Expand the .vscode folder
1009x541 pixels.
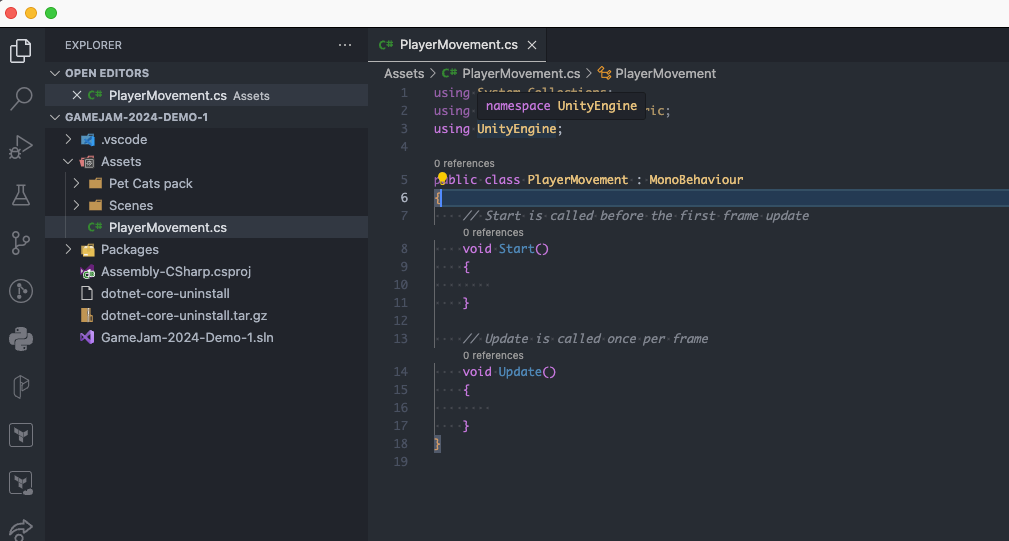click(x=68, y=140)
